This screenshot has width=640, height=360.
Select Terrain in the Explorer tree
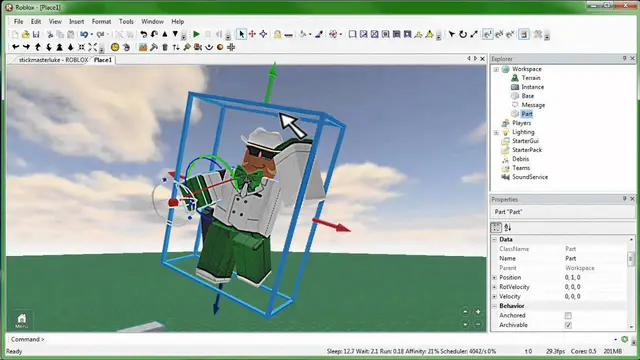coord(531,78)
